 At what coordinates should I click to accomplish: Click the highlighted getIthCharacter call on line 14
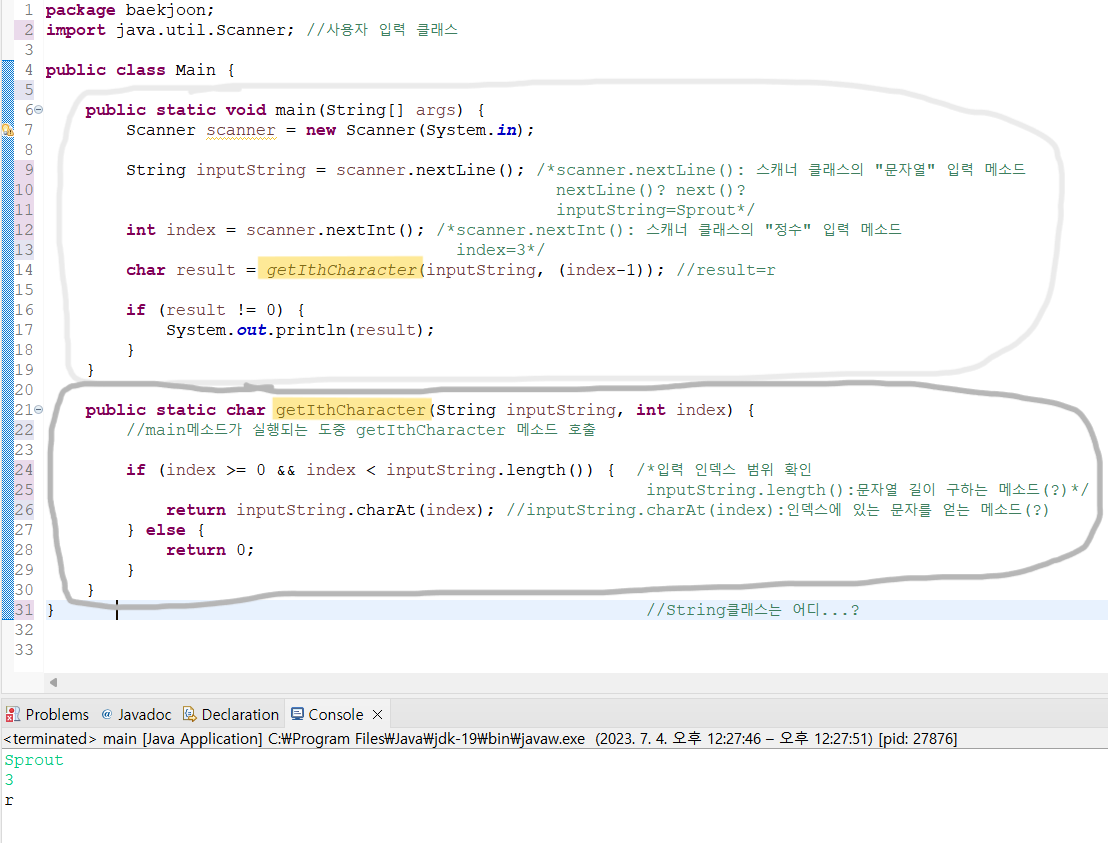341,270
